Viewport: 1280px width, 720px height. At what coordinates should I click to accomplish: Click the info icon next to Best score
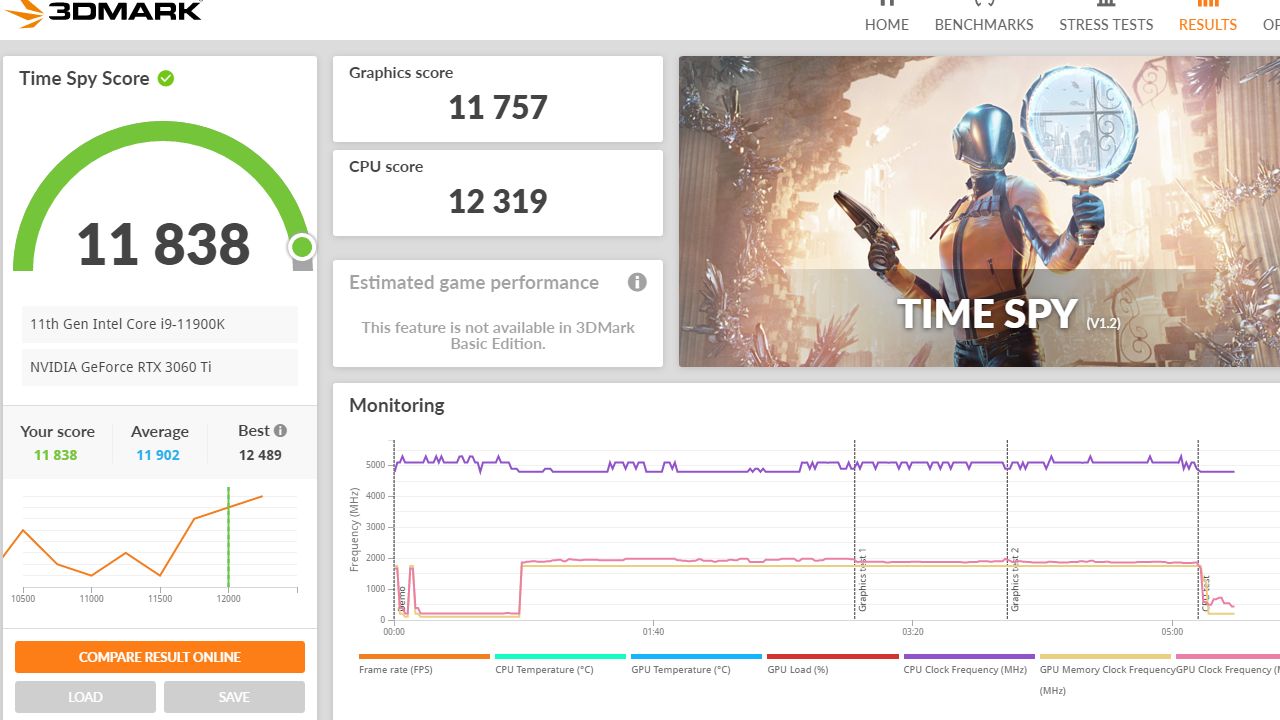tap(280, 430)
